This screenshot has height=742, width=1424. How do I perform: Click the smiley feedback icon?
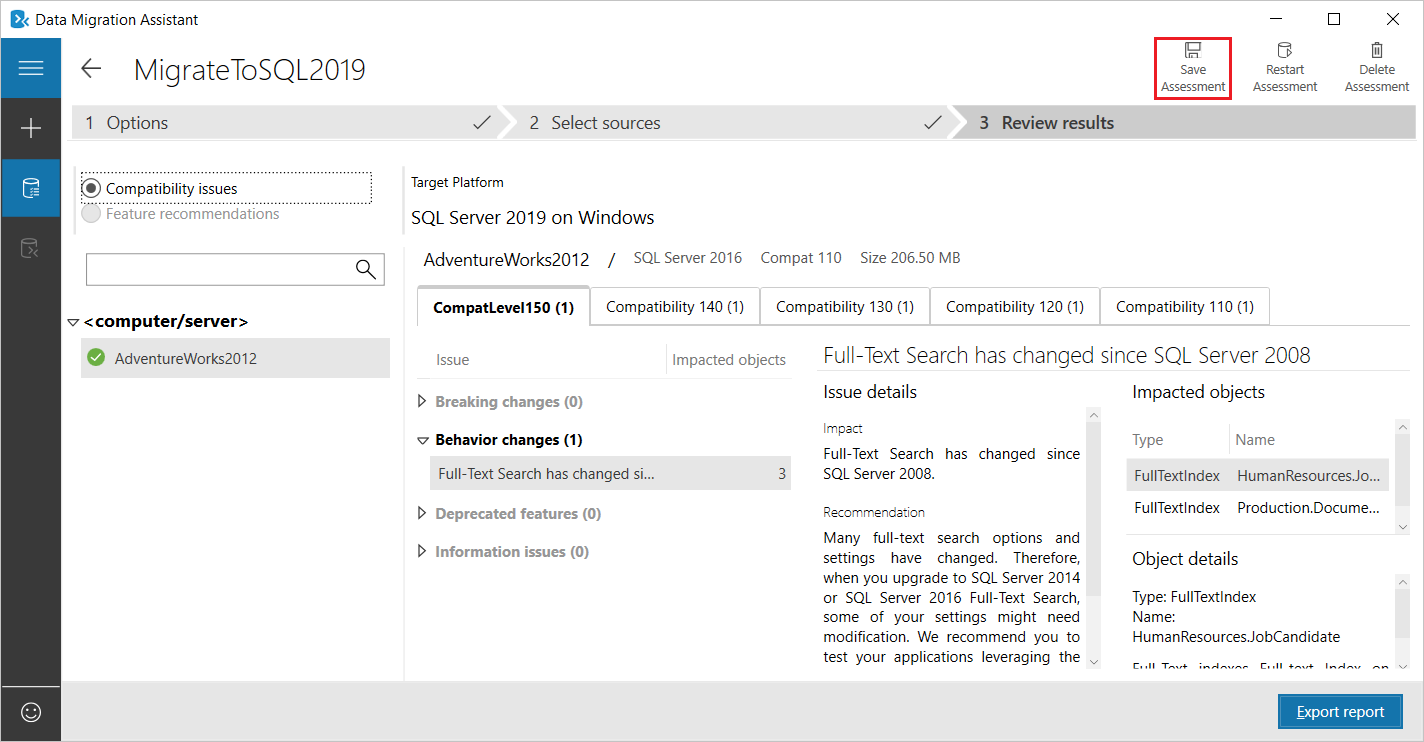click(x=31, y=712)
